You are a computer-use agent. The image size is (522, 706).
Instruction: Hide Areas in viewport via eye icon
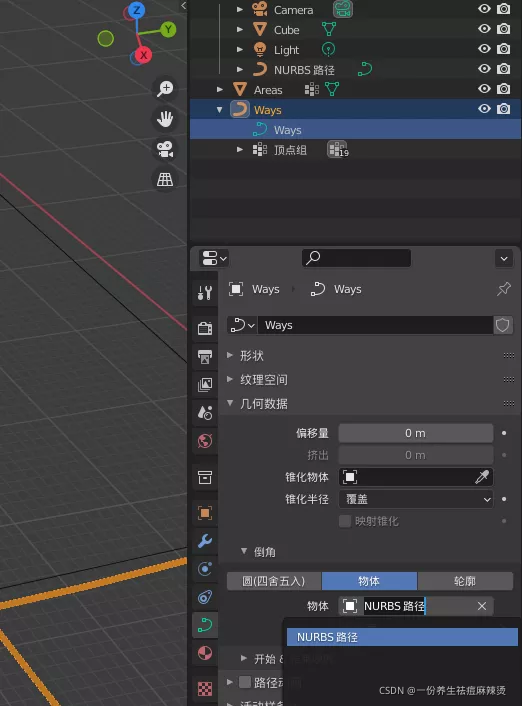tap(484, 89)
